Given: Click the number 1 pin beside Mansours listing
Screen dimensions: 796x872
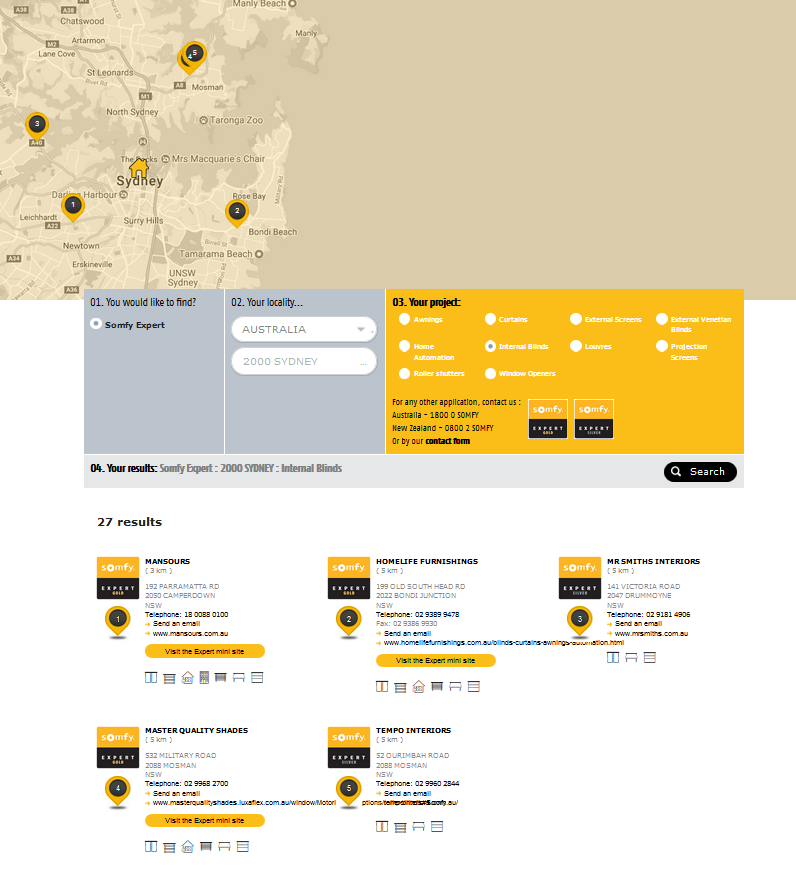Looking at the screenshot, I should (x=117, y=621).
